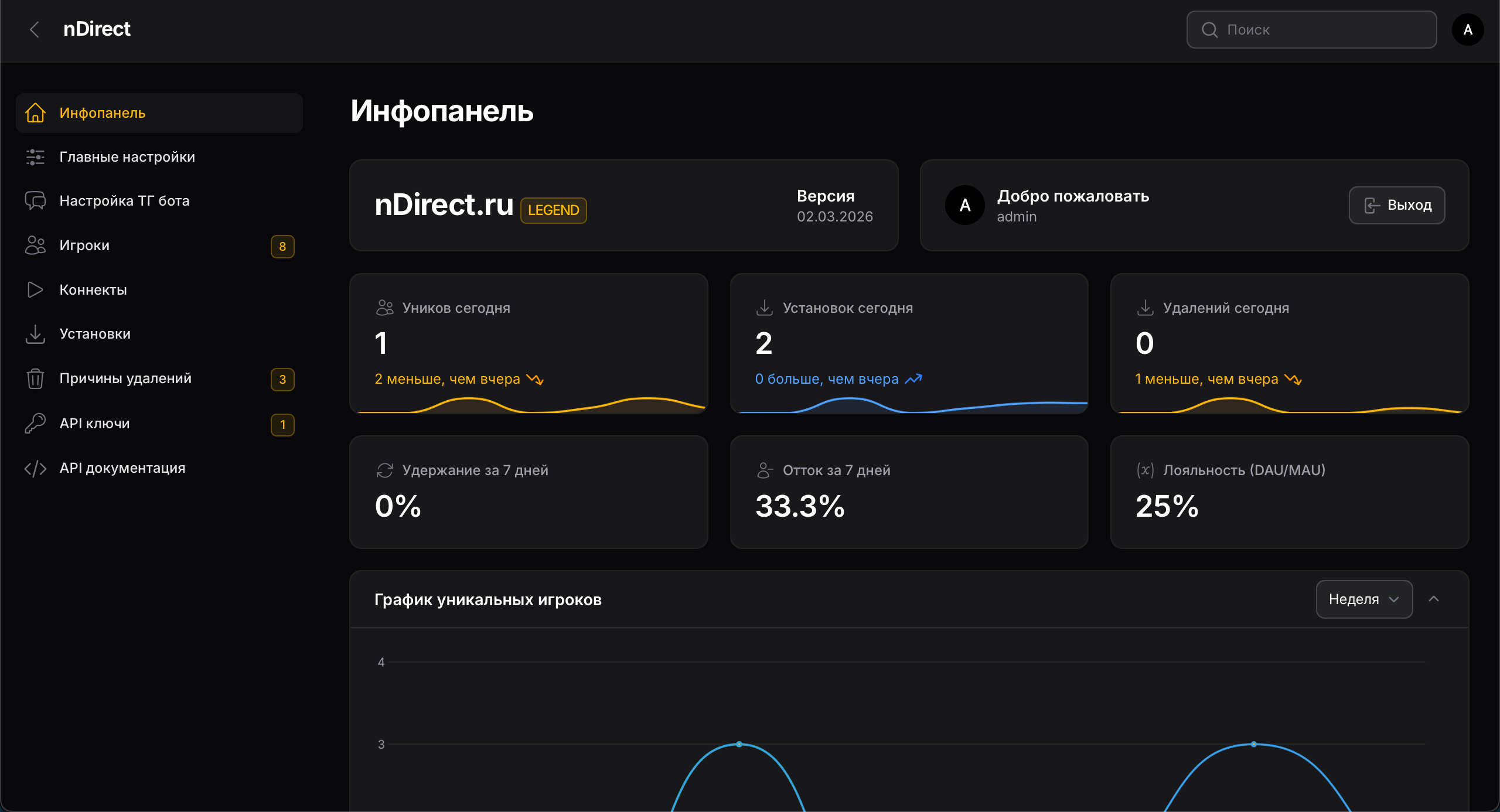
Task: Click the sliders icon for Главные настройки
Action: click(36, 157)
